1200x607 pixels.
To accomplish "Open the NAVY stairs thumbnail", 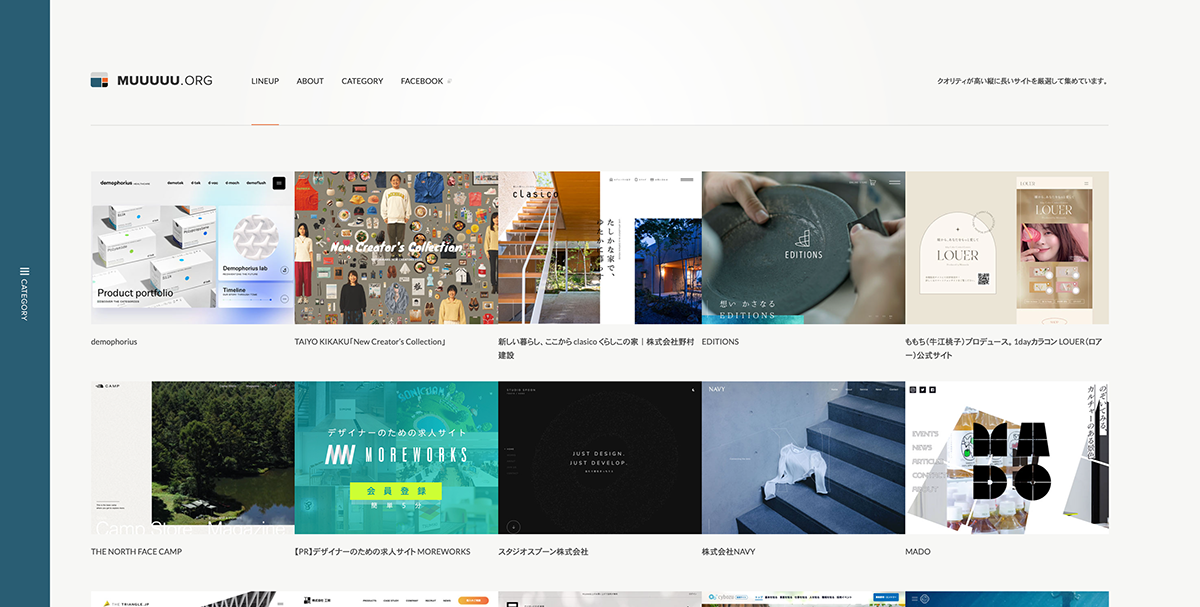I will pyautogui.click(x=803, y=457).
